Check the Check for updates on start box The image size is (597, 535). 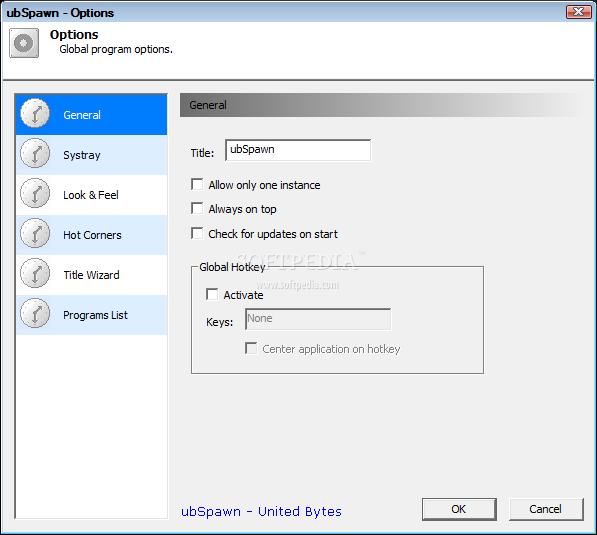coord(197,233)
